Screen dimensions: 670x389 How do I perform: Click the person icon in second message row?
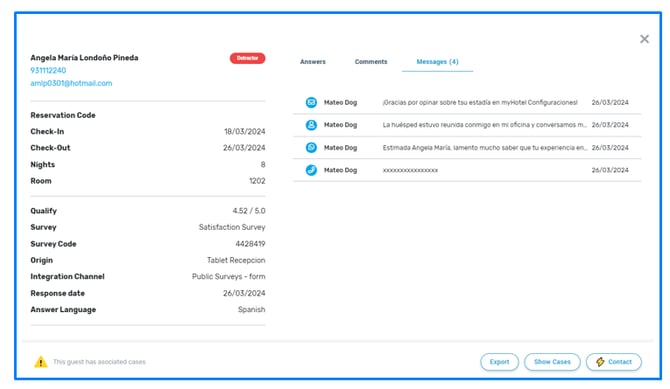pos(311,125)
